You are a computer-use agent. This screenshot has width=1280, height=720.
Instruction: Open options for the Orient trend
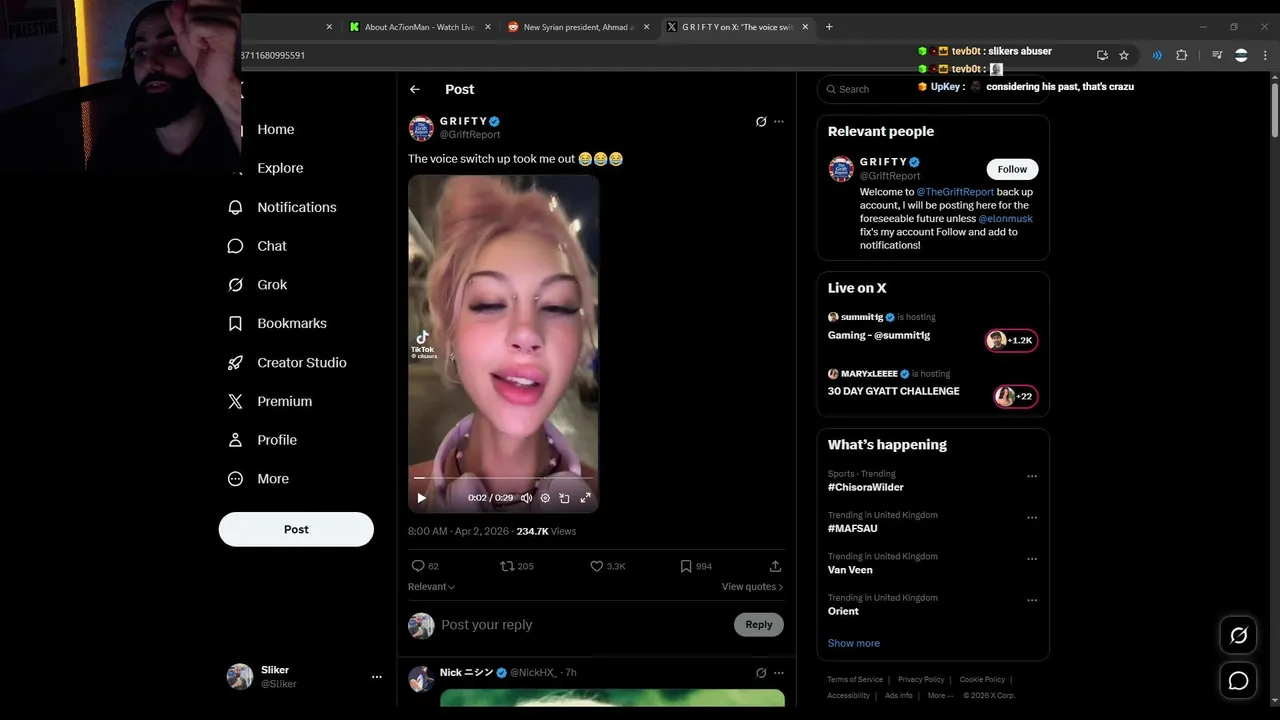[x=1032, y=601]
